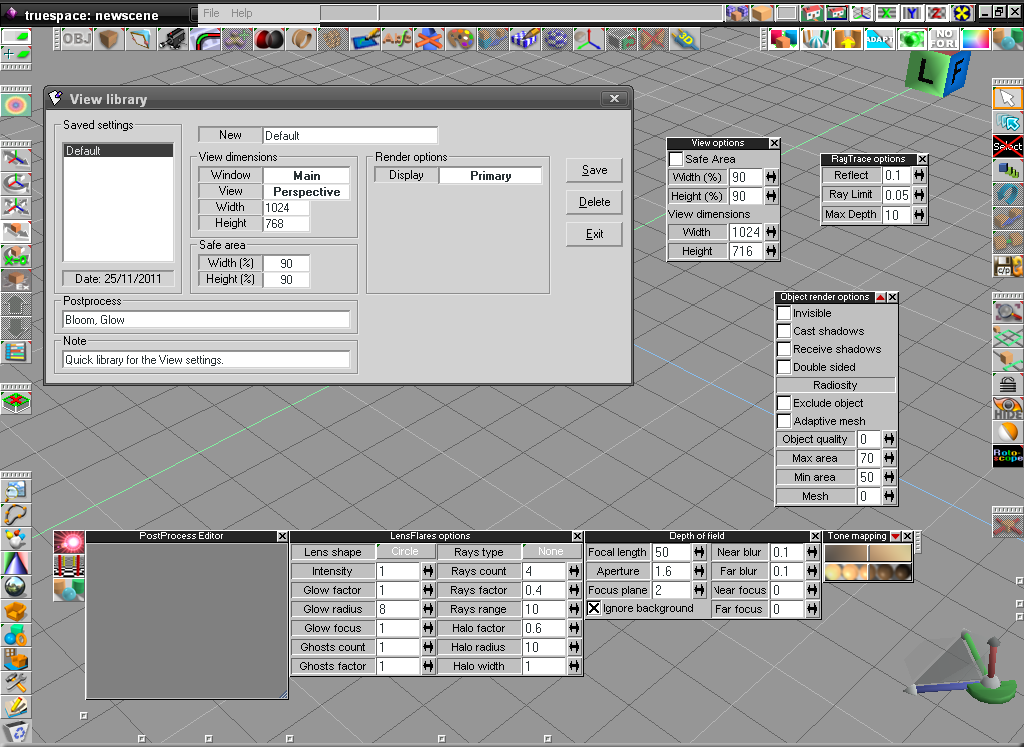
Task: Click the ADAPT render toolbar icon
Action: (x=880, y=39)
